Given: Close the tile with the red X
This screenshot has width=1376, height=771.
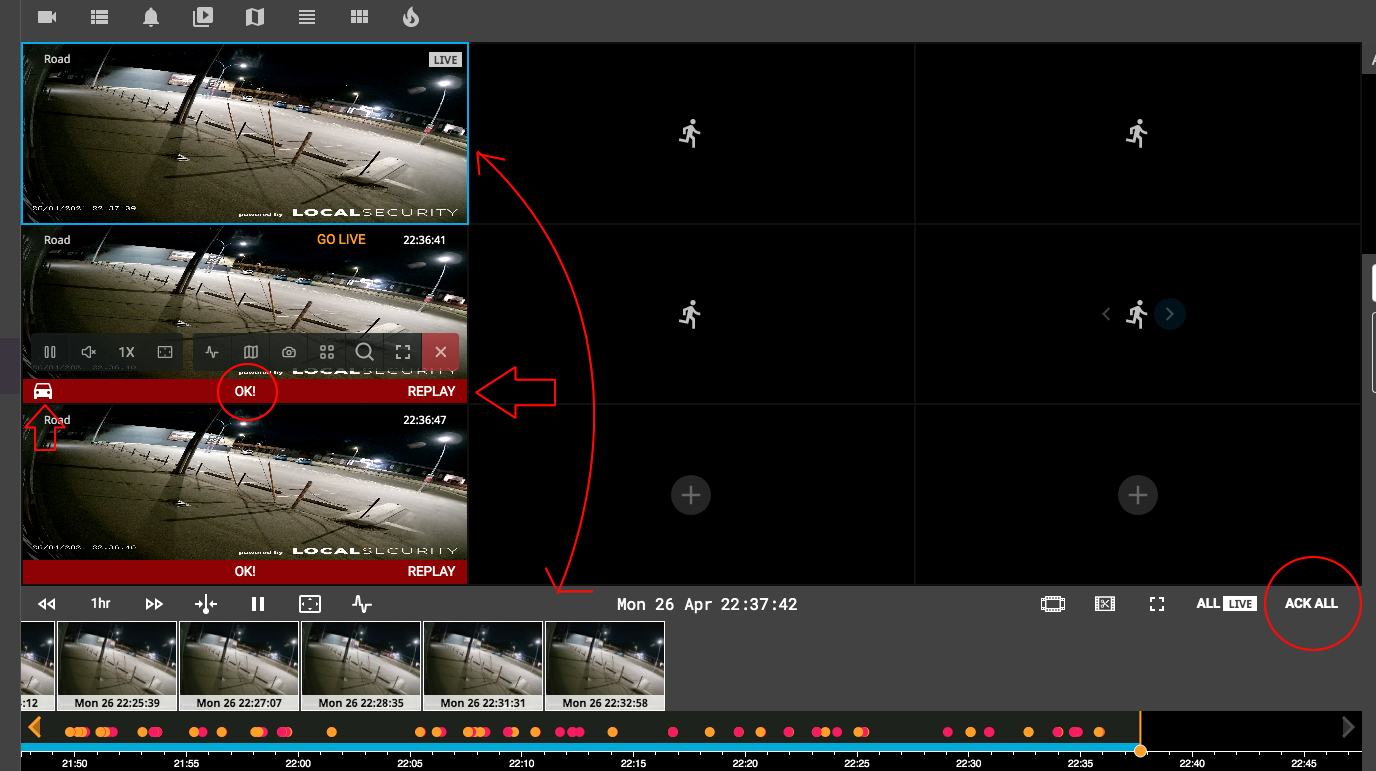Looking at the screenshot, I should [441, 352].
